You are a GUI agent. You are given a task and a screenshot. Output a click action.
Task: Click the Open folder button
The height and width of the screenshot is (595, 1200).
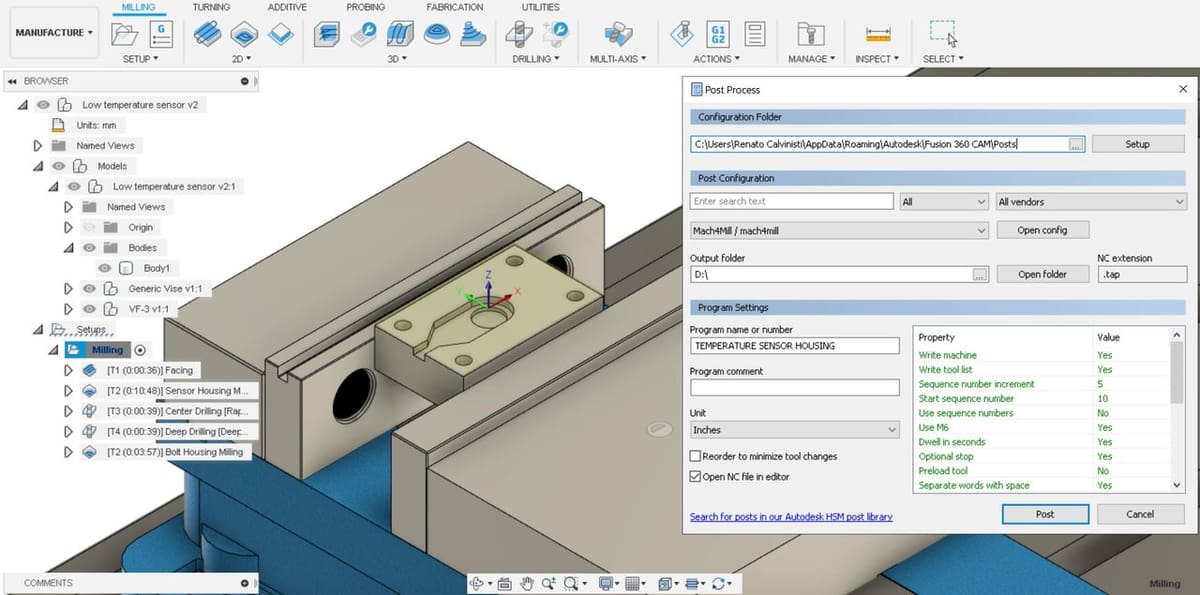1042,274
